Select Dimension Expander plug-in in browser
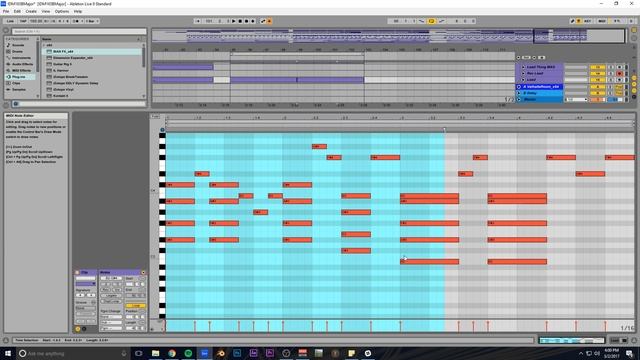Screen dimensions: 640x360 [x=73, y=58]
